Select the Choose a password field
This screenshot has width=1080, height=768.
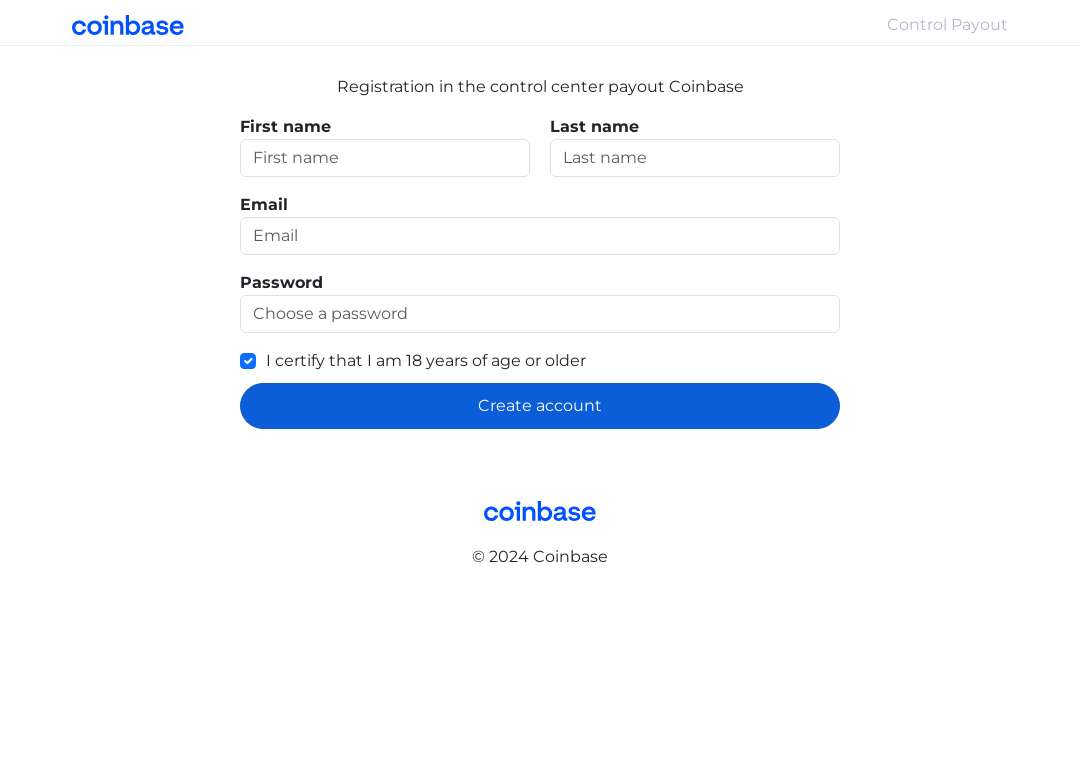pos(539,314)
